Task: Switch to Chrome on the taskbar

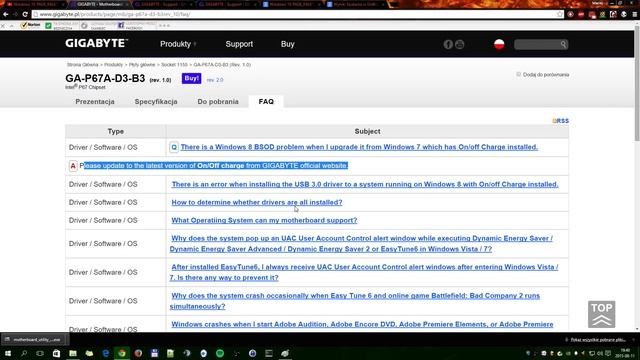Action: (x=122, y=353)
